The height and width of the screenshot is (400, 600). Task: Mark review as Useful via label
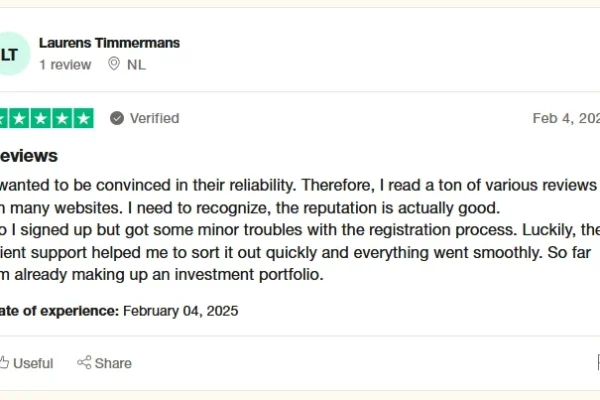coord(35,363)
